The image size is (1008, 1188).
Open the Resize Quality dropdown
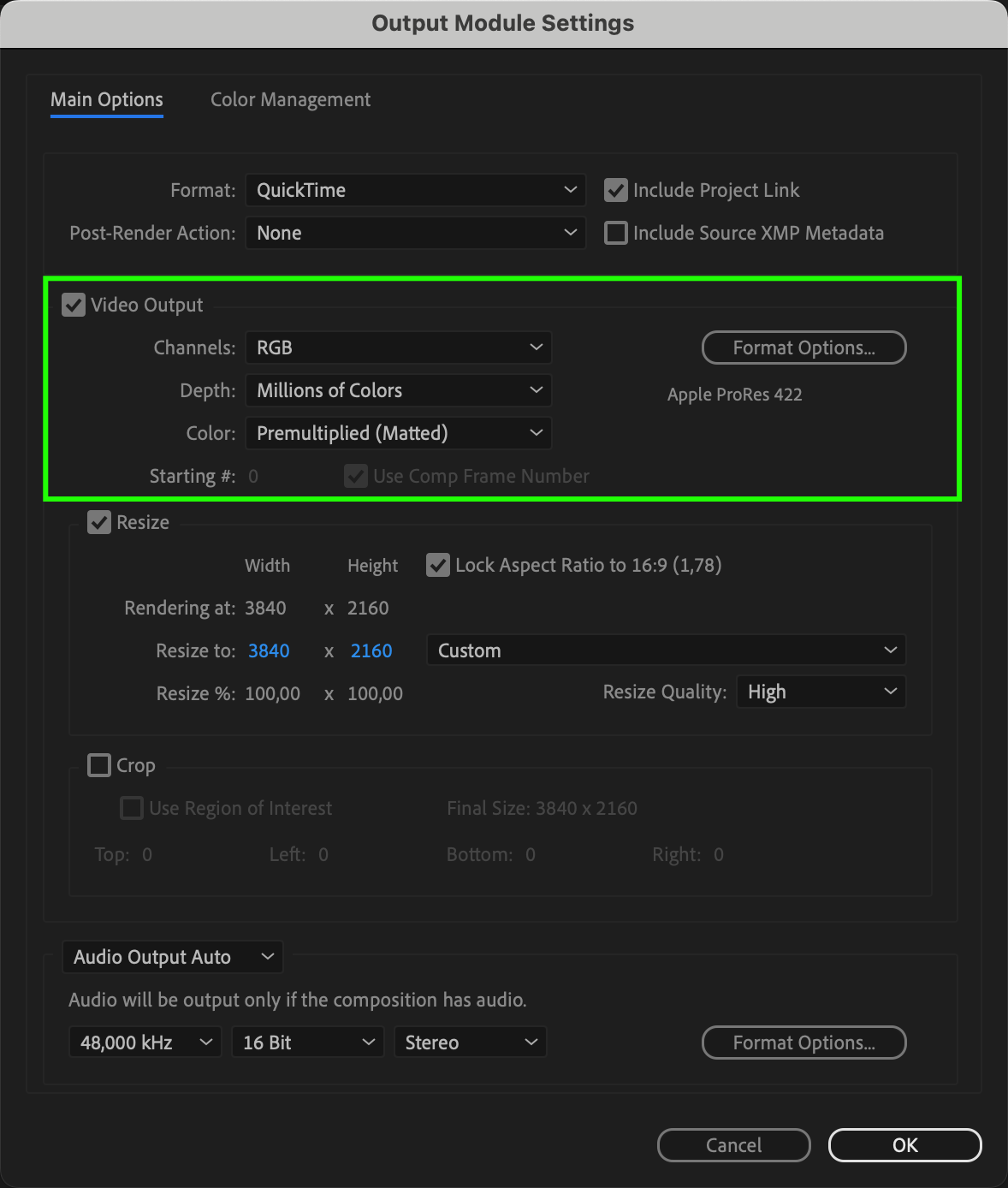[821, 692]
